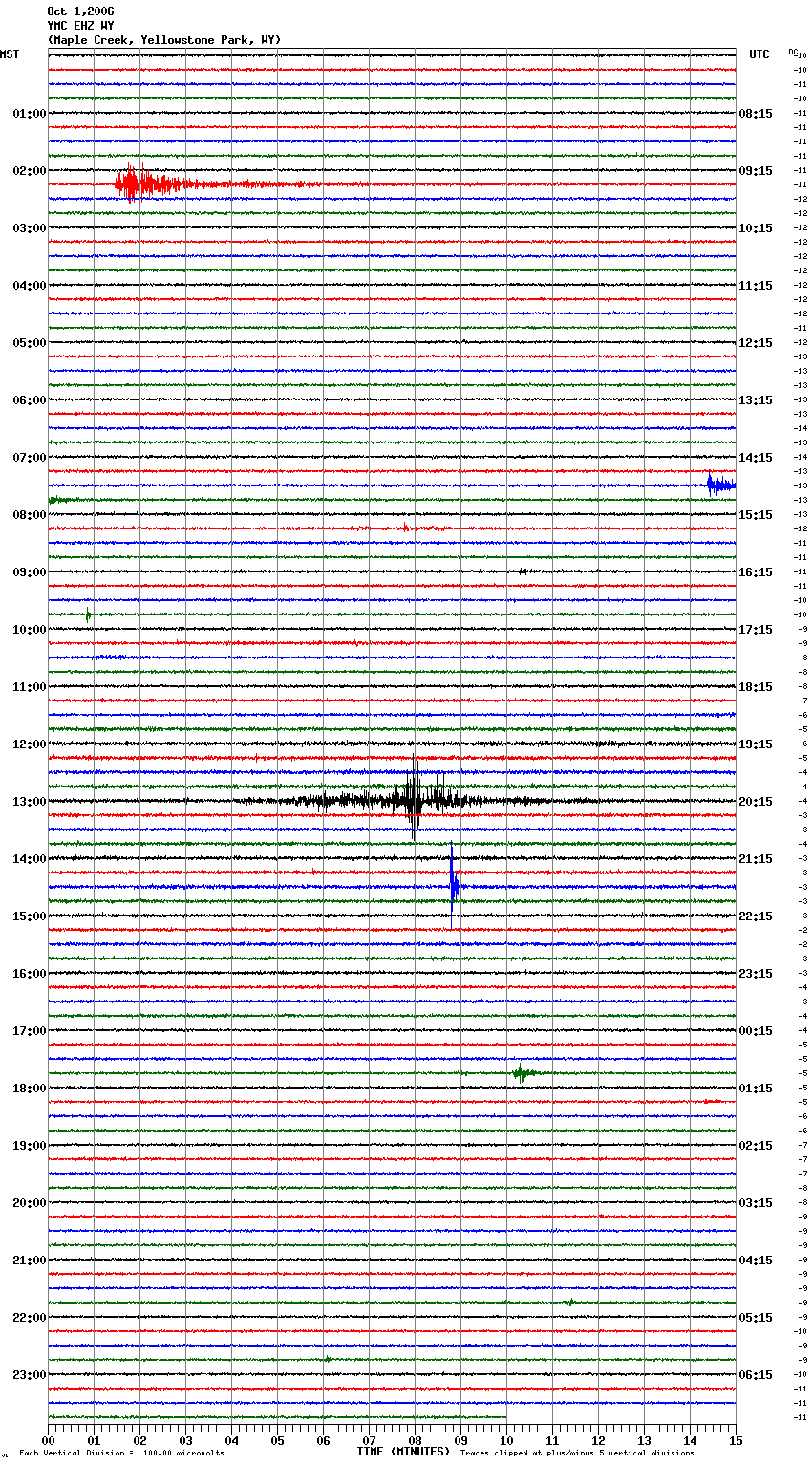Image resolution: width=812 pixels, height=1466 pixels.
Task: Select the "08:00" MST time label
Action: click(30, 515)
